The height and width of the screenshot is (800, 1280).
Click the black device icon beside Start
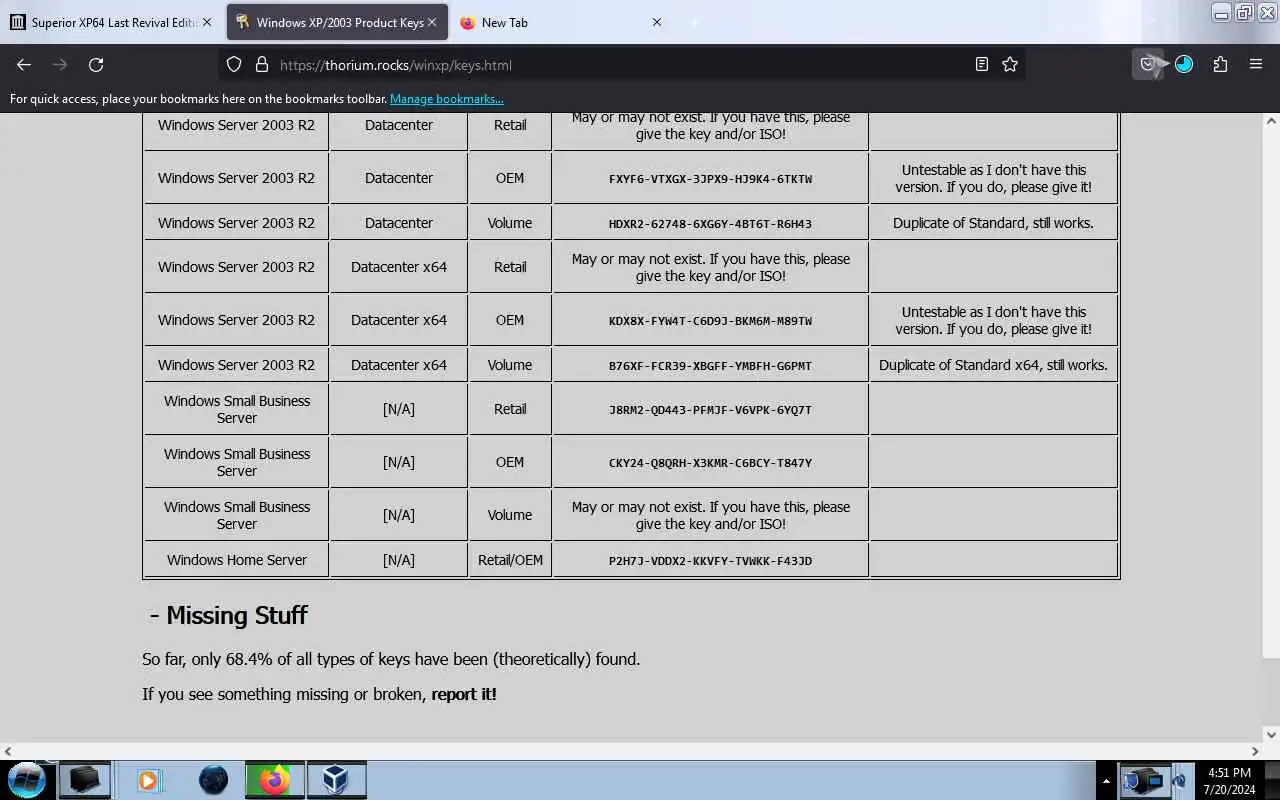pyautogui.click(x=84, y=780)
